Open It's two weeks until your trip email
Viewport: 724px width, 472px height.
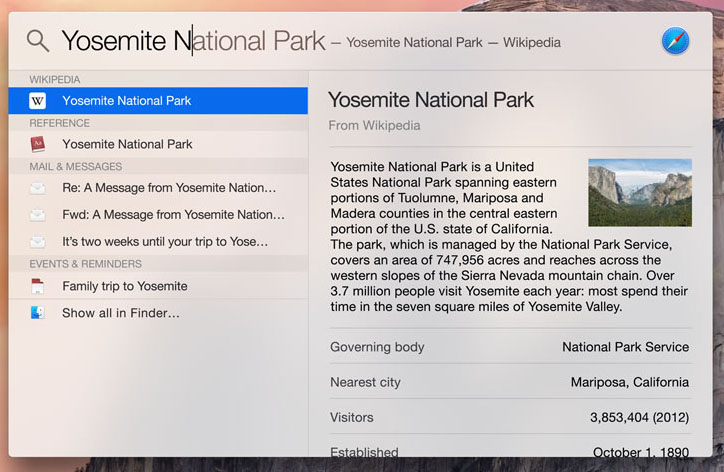point(165,242)
